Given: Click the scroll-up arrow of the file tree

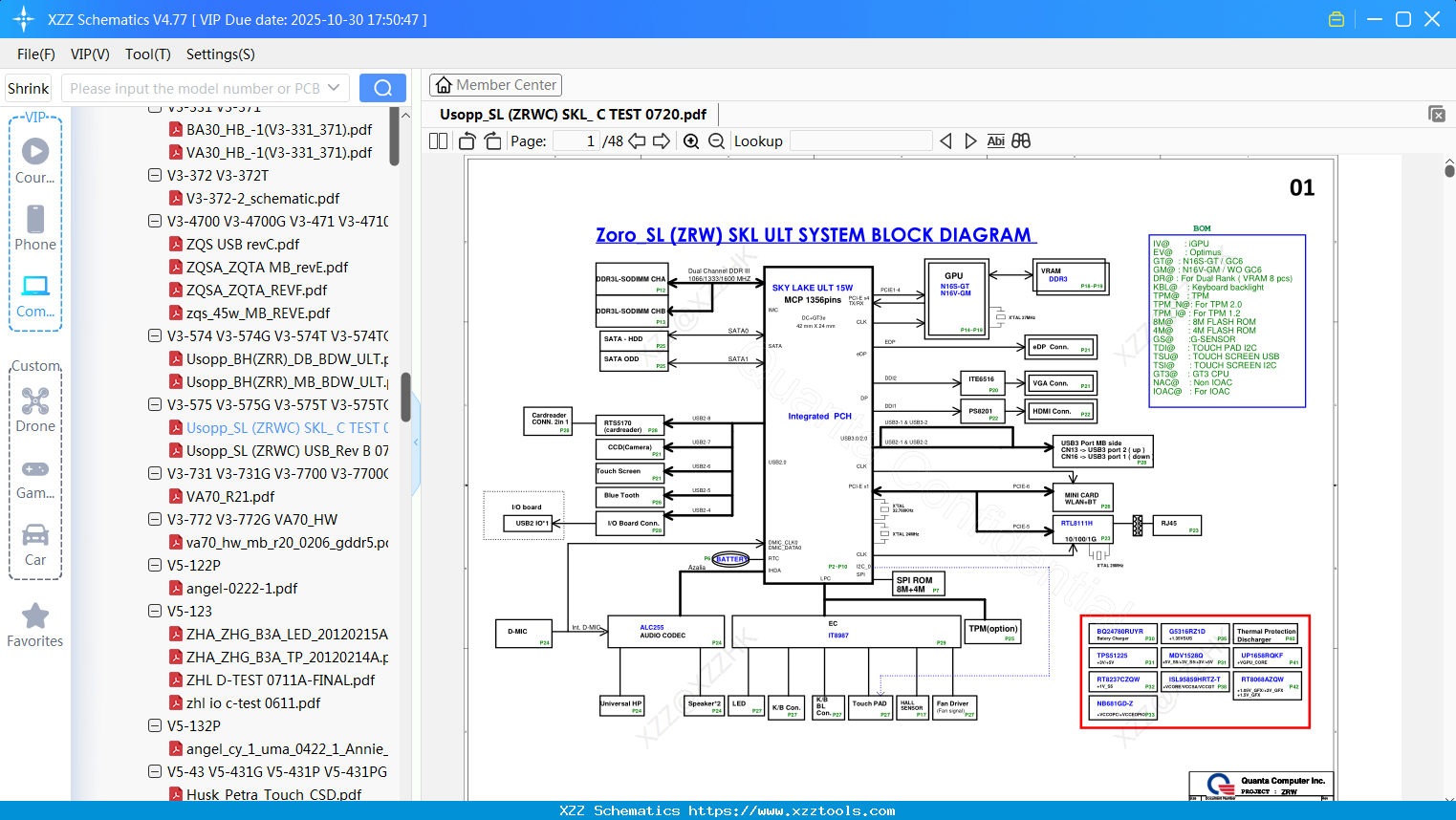Looking at the screenshot, I should 405,115.
